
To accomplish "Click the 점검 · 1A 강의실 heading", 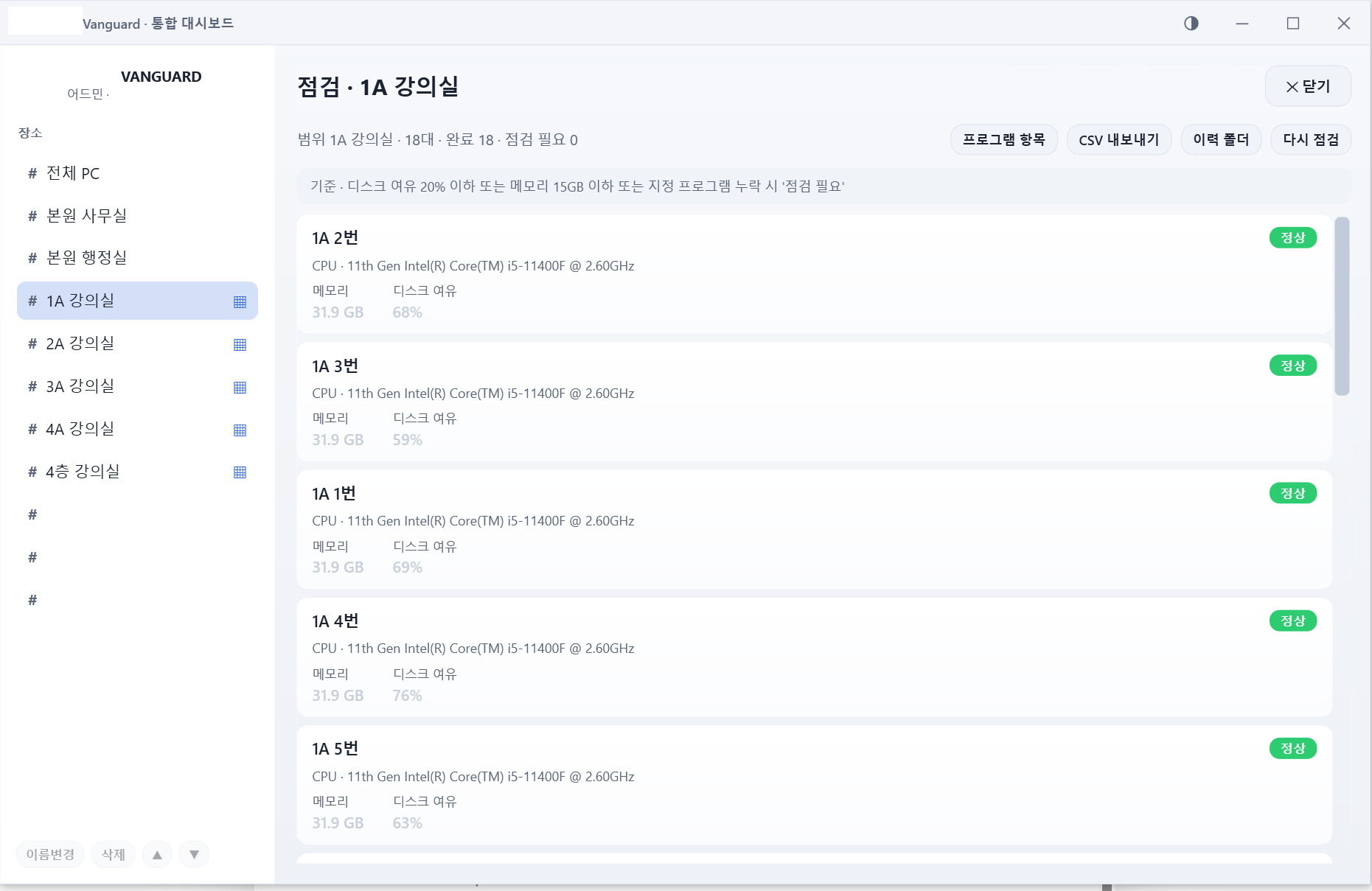I will (x=377, y=86).
